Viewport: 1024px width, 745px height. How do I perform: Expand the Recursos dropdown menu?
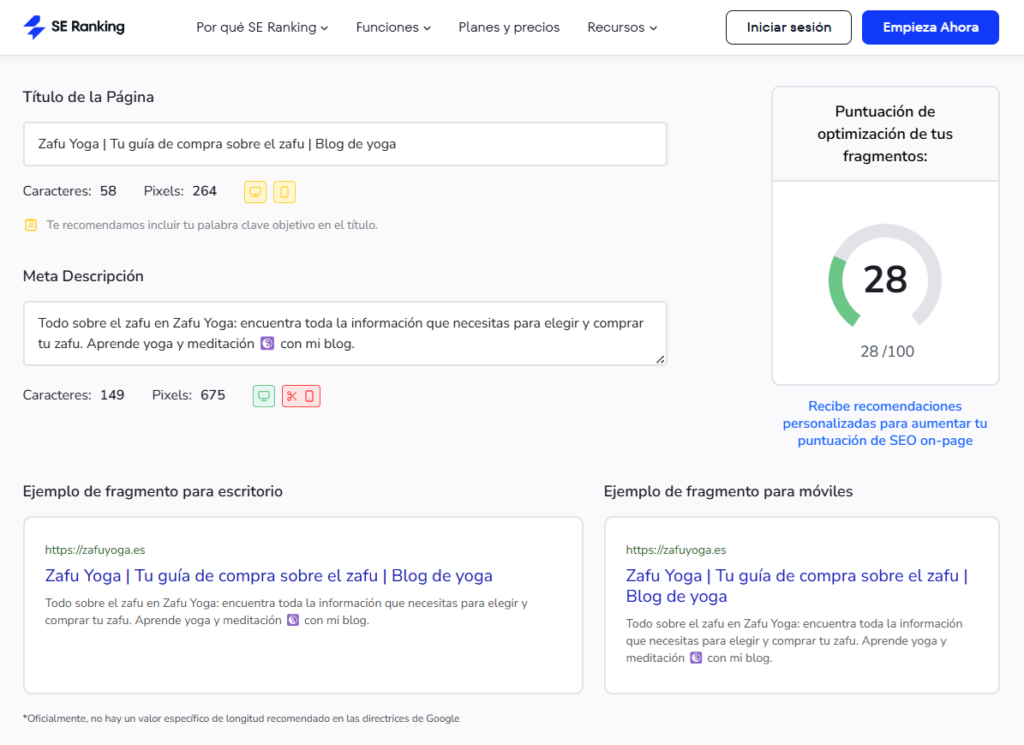pyautogui.click(x=622, y=27)
